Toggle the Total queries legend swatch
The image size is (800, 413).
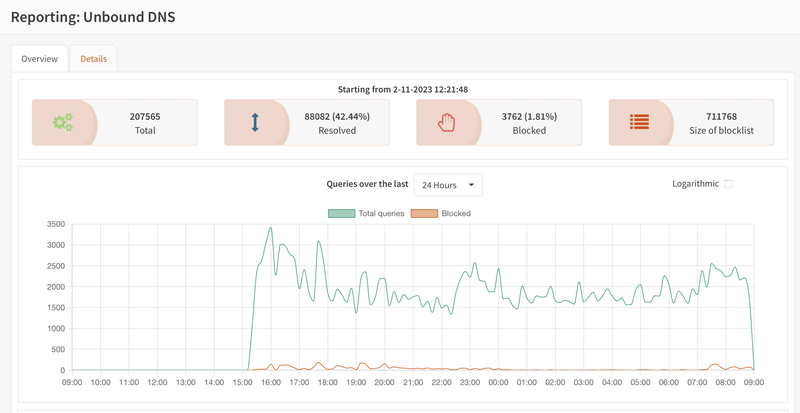[x=341, y=213]
